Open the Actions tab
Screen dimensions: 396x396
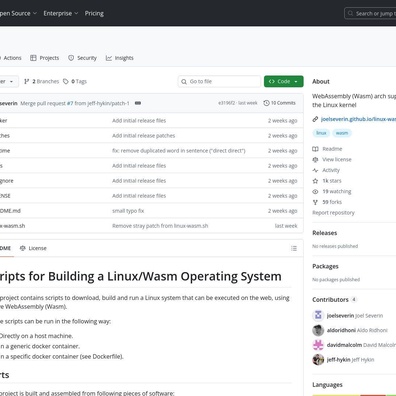(11, 58)
